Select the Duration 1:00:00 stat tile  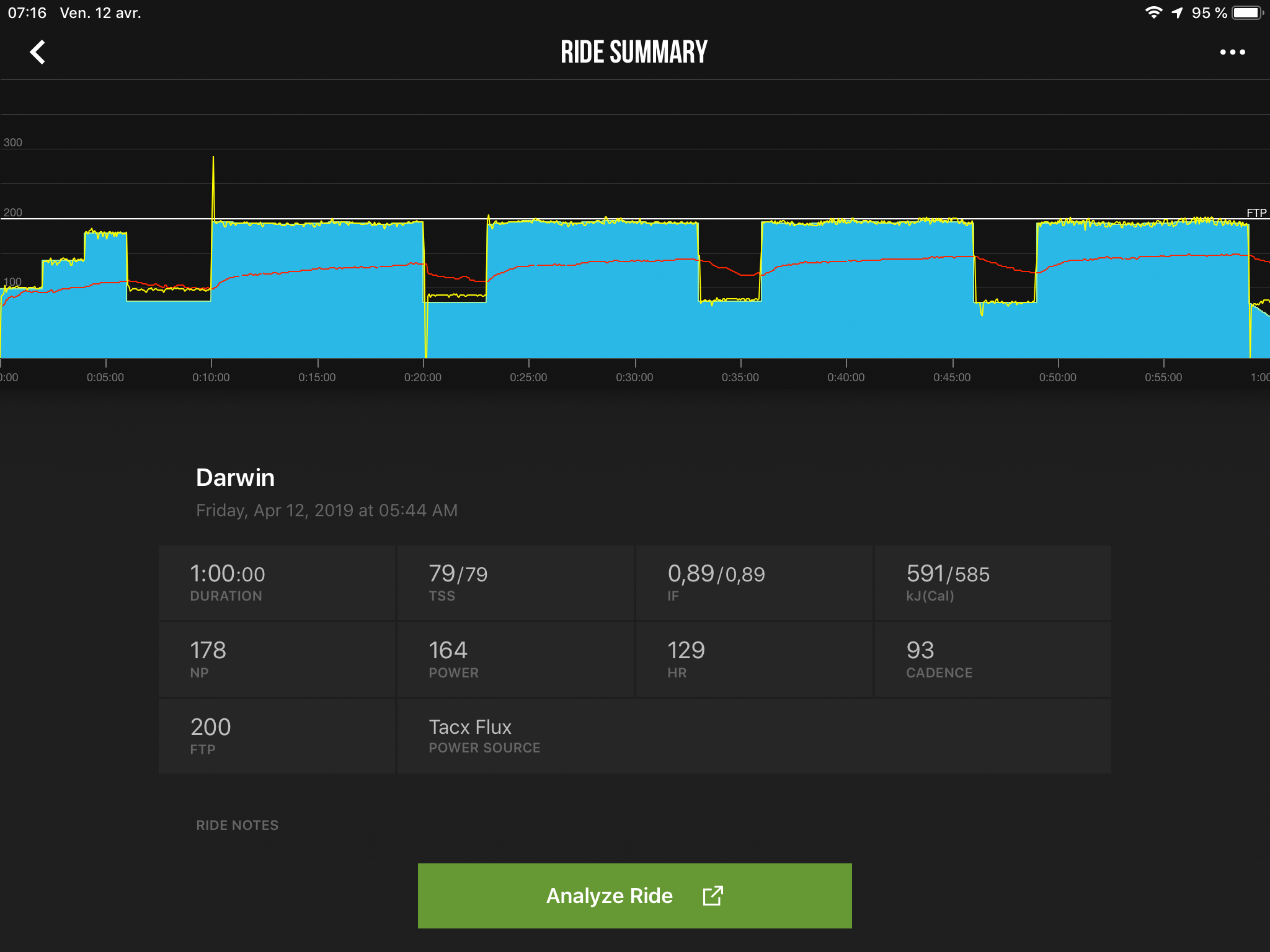[277, 583]
